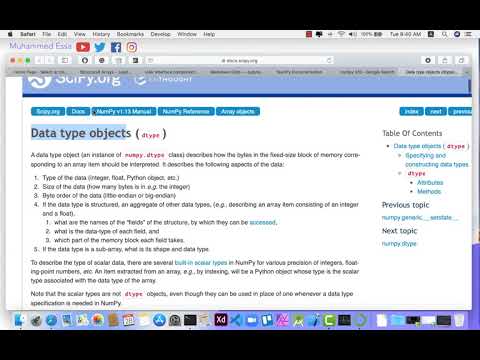Click the Share button in Safari toolbar
Screen dimensions: 480x360
tap(445, 60)
